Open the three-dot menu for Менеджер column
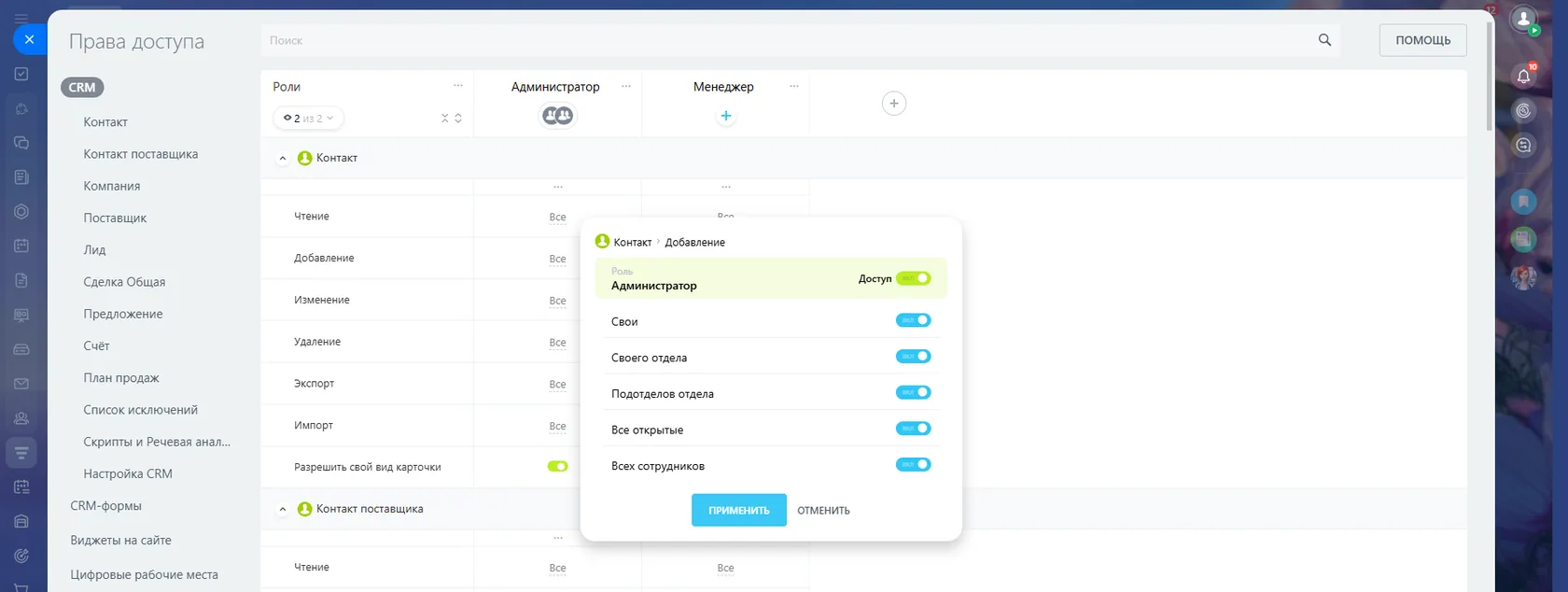Image resolution: width=1568 pixels, height=592 pixels. 794,86
